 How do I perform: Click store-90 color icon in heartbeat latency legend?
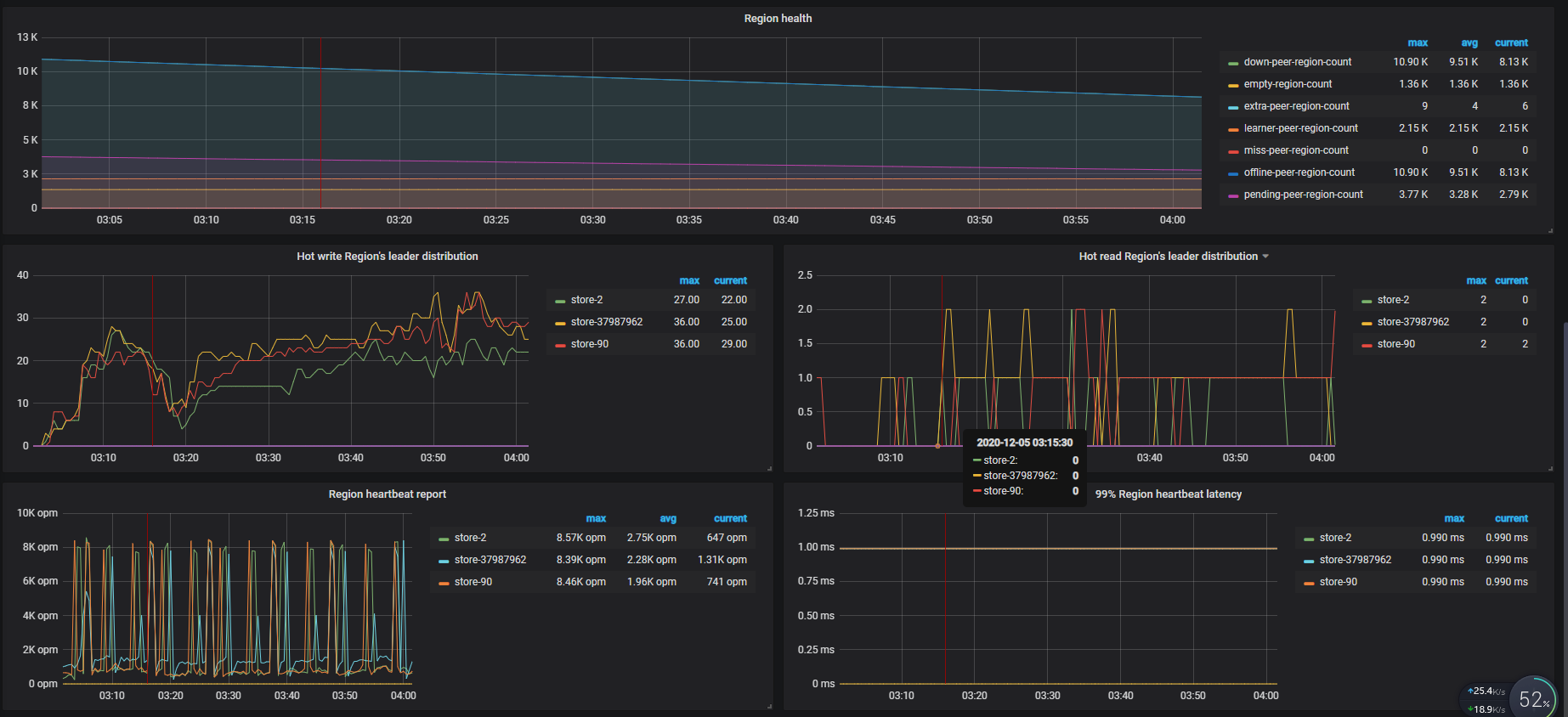pyautogui.click(x=1309, y=583)
